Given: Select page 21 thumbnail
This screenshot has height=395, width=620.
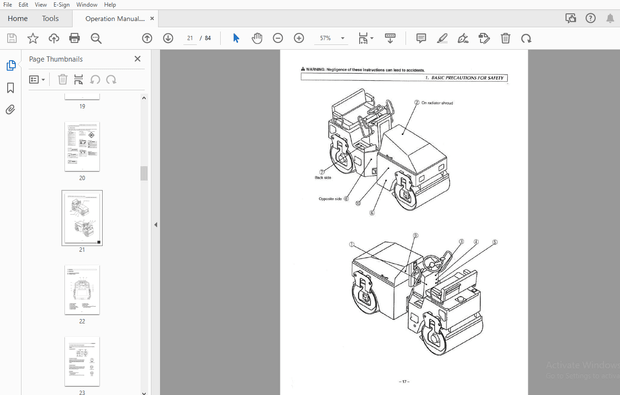Looking at the screenshot, I should 82,218.
